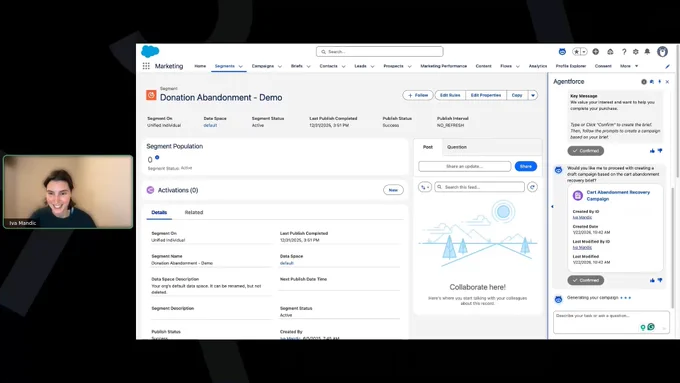Thumbs down the Key Message response
Image resolution: width=680 pixels, height=383 pixels.
pos(660,151)
